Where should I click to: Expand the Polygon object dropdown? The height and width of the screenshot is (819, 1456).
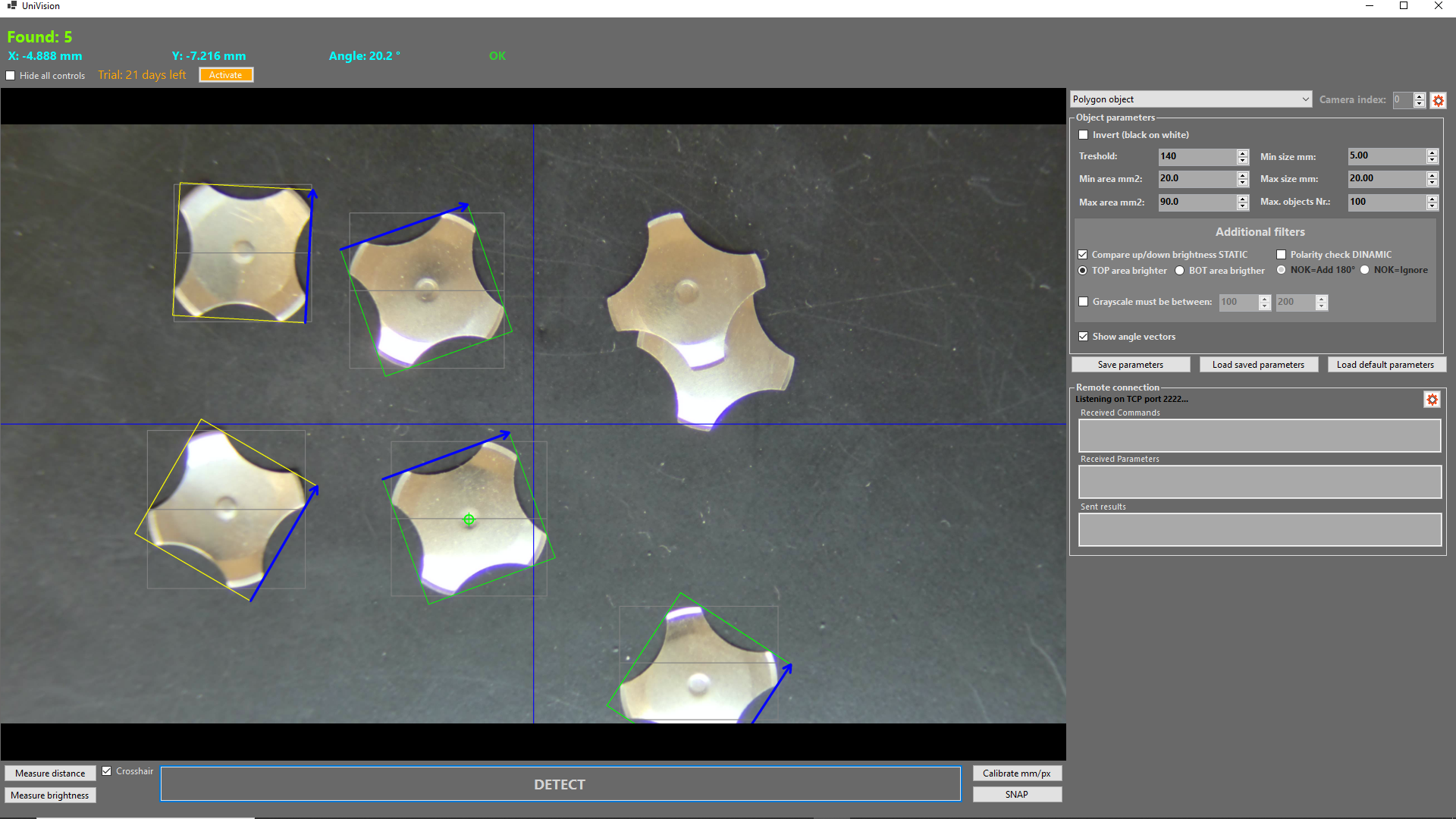pyautogui.click(x=1305, y=99)
